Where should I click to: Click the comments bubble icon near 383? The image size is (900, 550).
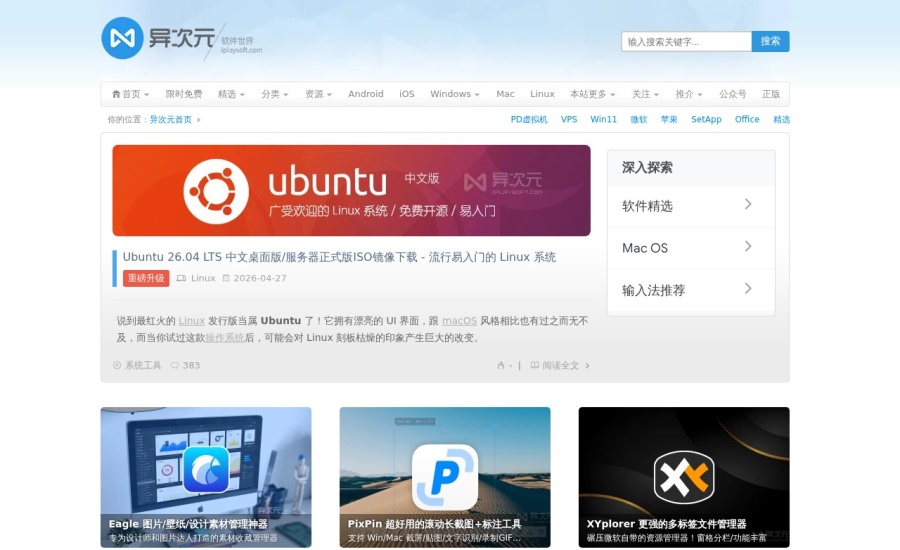point(175,365)
